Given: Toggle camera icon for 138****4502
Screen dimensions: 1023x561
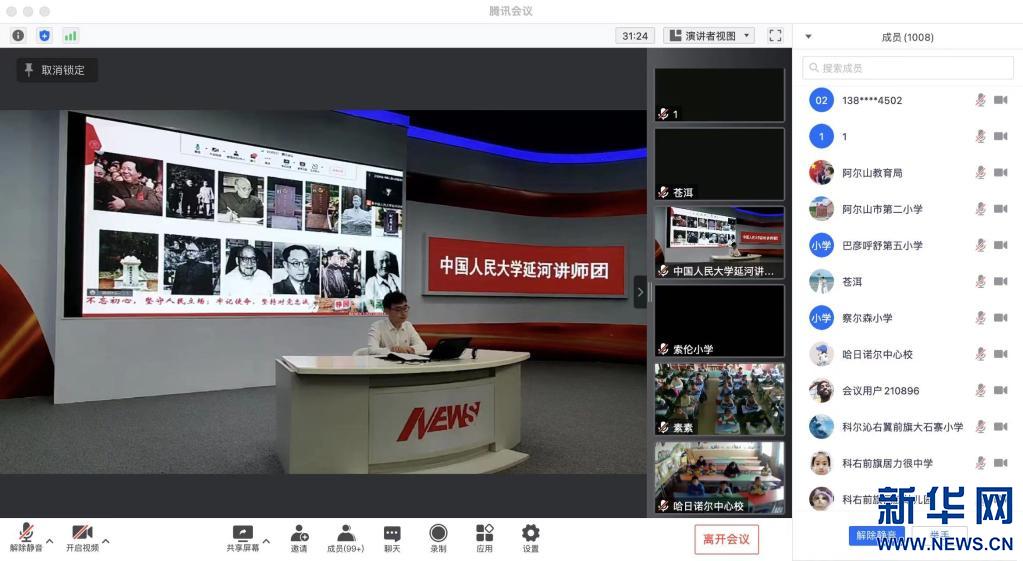Looking at the screenshot, I should pyautogui.click(x=1001, y=100).
